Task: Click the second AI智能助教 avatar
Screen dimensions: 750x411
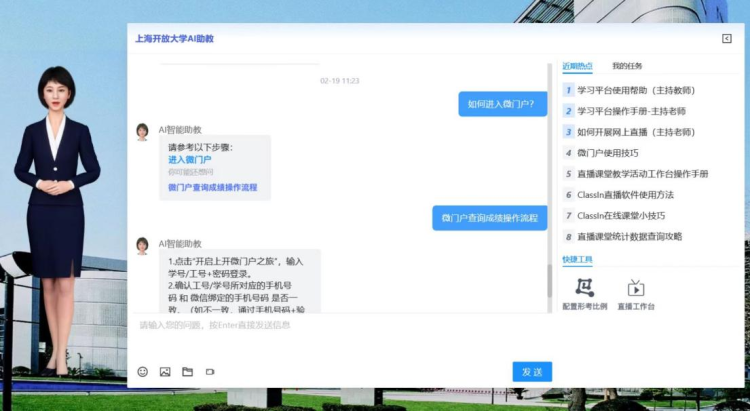Action: pyautogui.click(x=142, y=245)
